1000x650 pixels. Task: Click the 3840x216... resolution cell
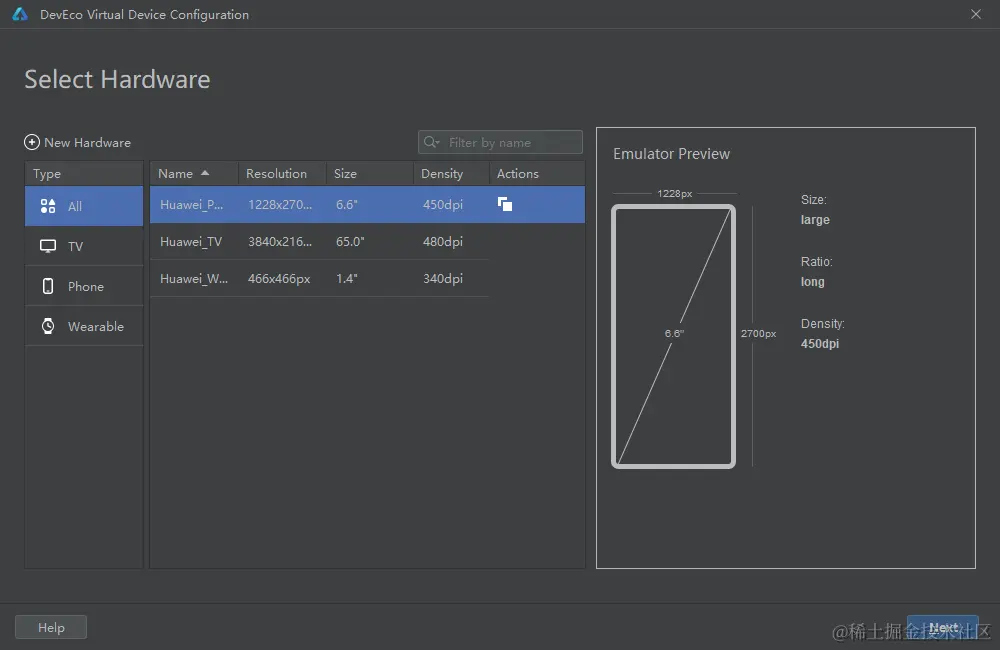[280, 242]
